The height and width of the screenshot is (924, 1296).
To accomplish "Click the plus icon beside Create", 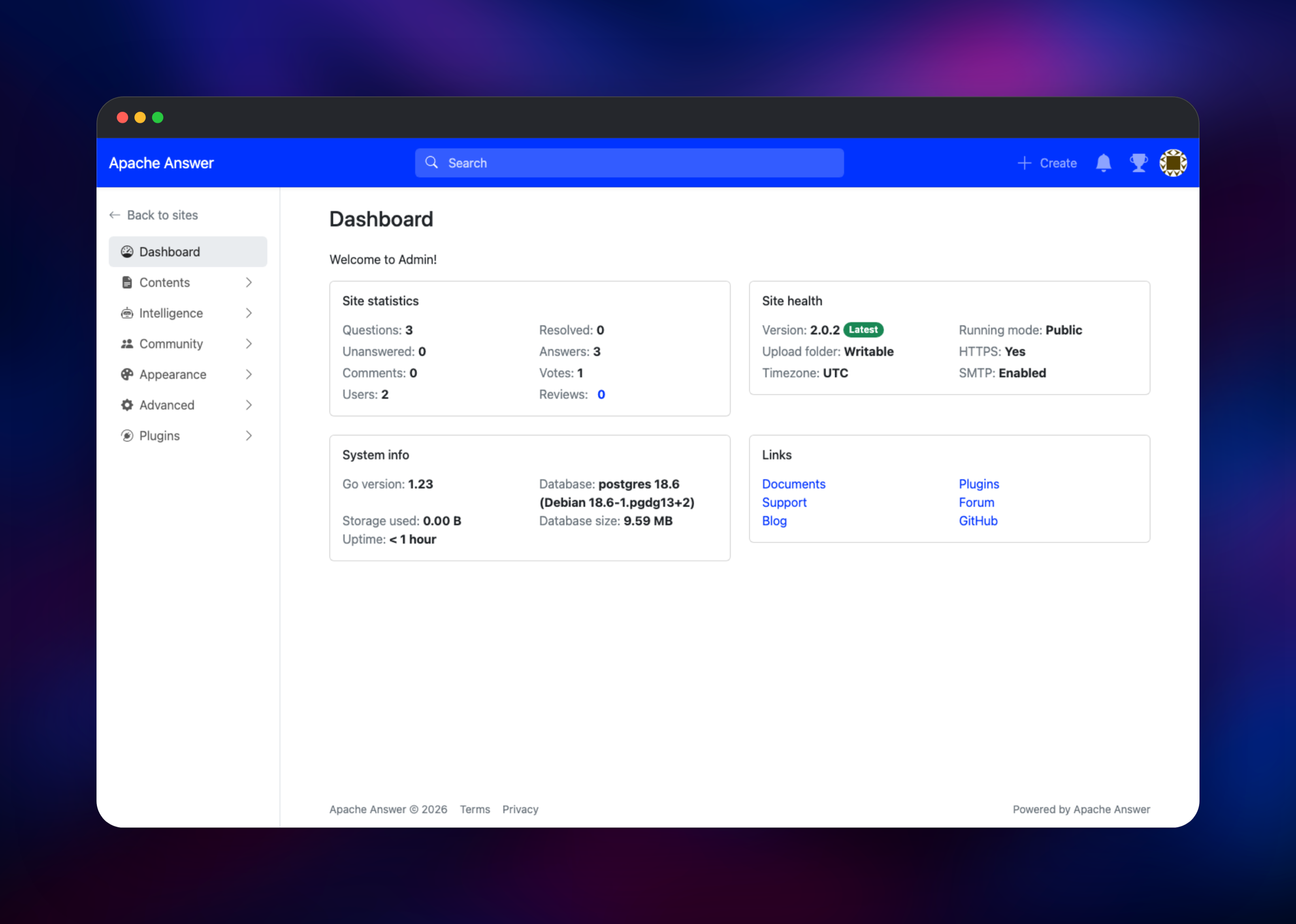I will [1024, 163].
